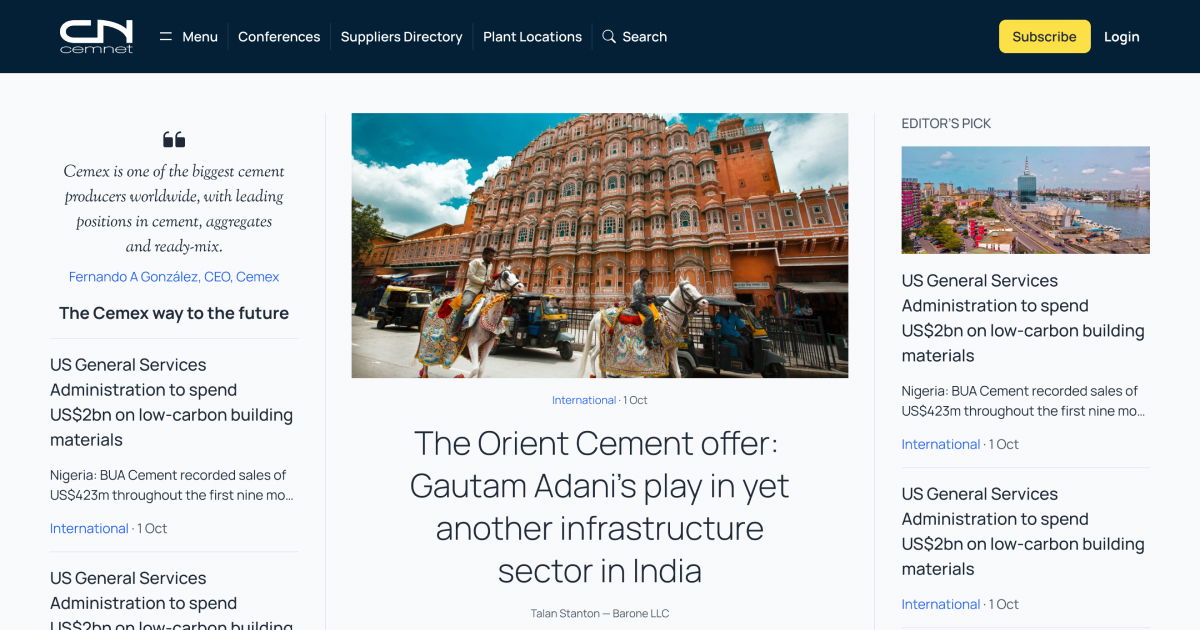The width and height of the screenshot is (1200, 630).
Task: Open Plant Locations in the navigation
Action: pos(532,37)
